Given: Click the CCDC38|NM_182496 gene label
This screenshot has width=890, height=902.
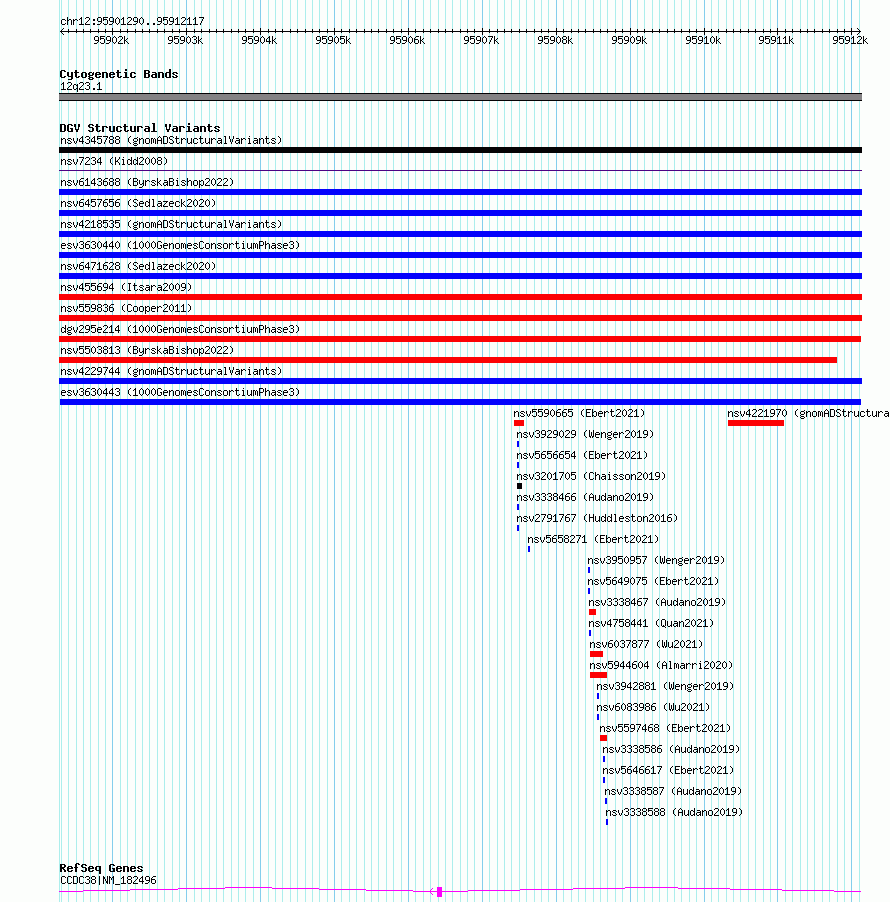Looking at the screenshot, I should point(108,880).
